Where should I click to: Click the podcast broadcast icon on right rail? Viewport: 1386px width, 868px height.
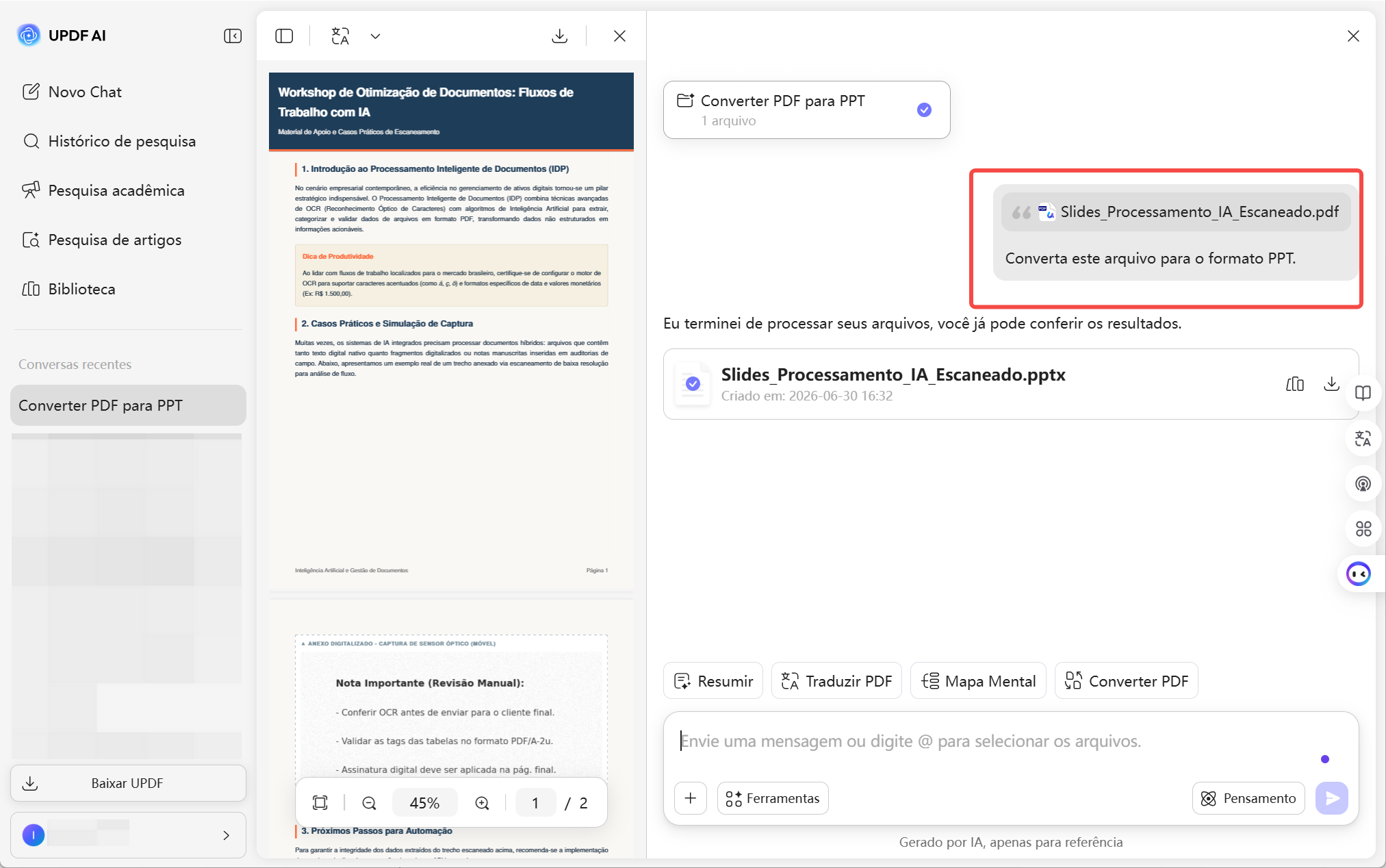[1363, 483]
